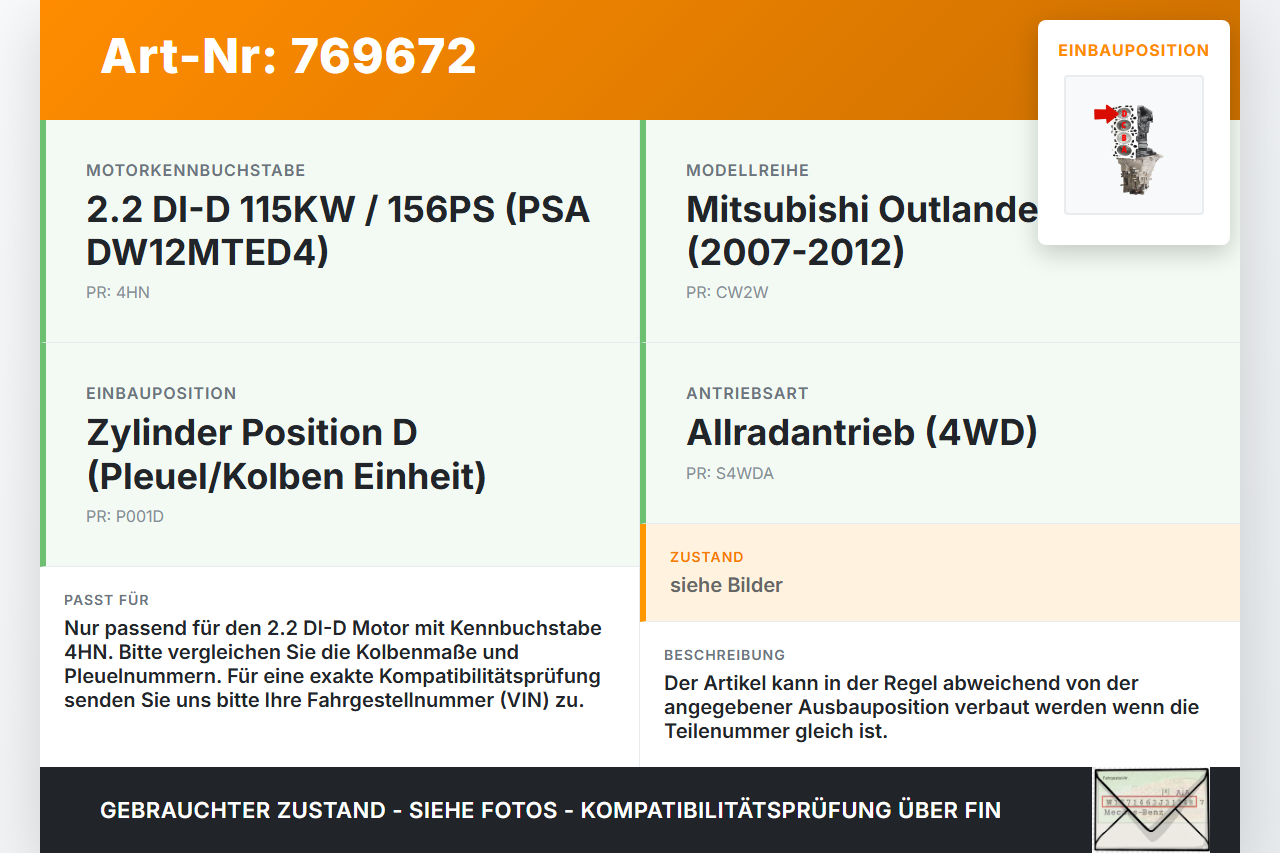The width and height of the screenshot is (1280, 853).
Task: Select the Mitsubishi Outlander model text
Action: pyautogui.click(x=862, y=230)
